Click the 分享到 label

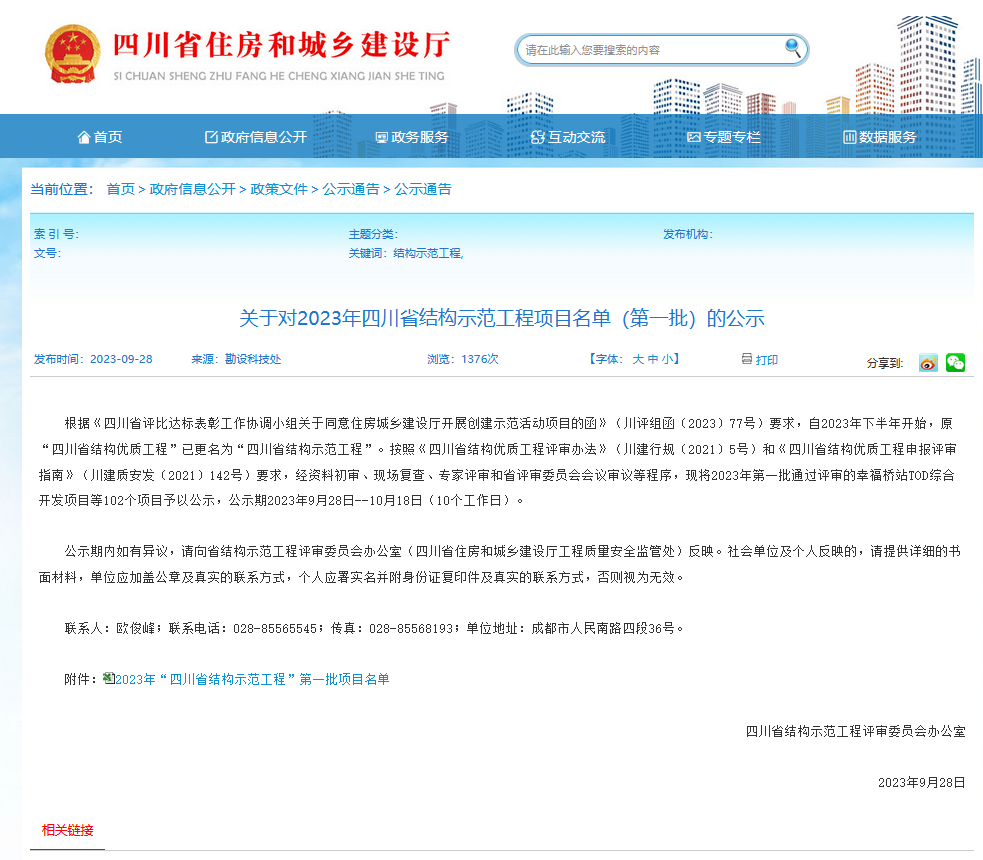885,364
